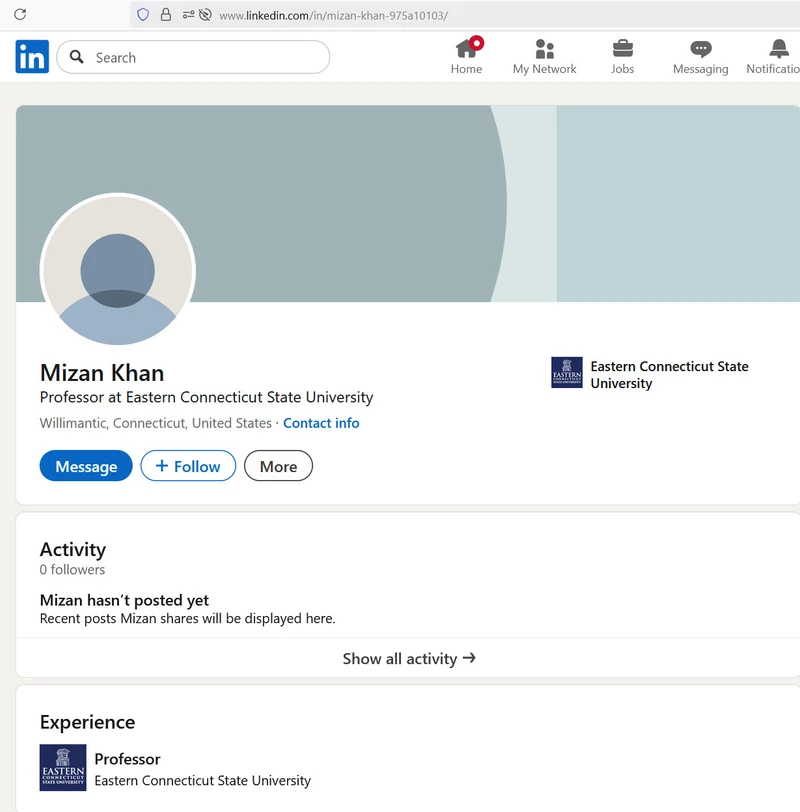
Task: Click the My Network menu label
Action: [x=544, y=69]
